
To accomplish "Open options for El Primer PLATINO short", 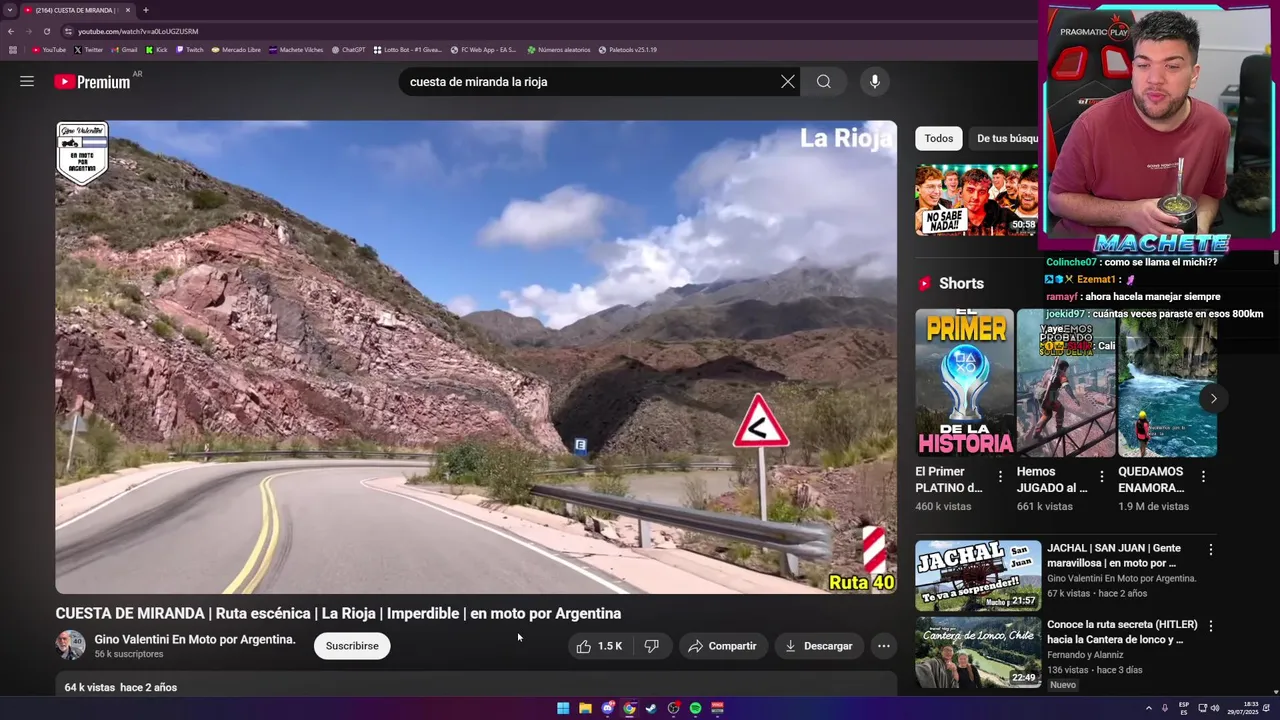I will (1000, 476).
